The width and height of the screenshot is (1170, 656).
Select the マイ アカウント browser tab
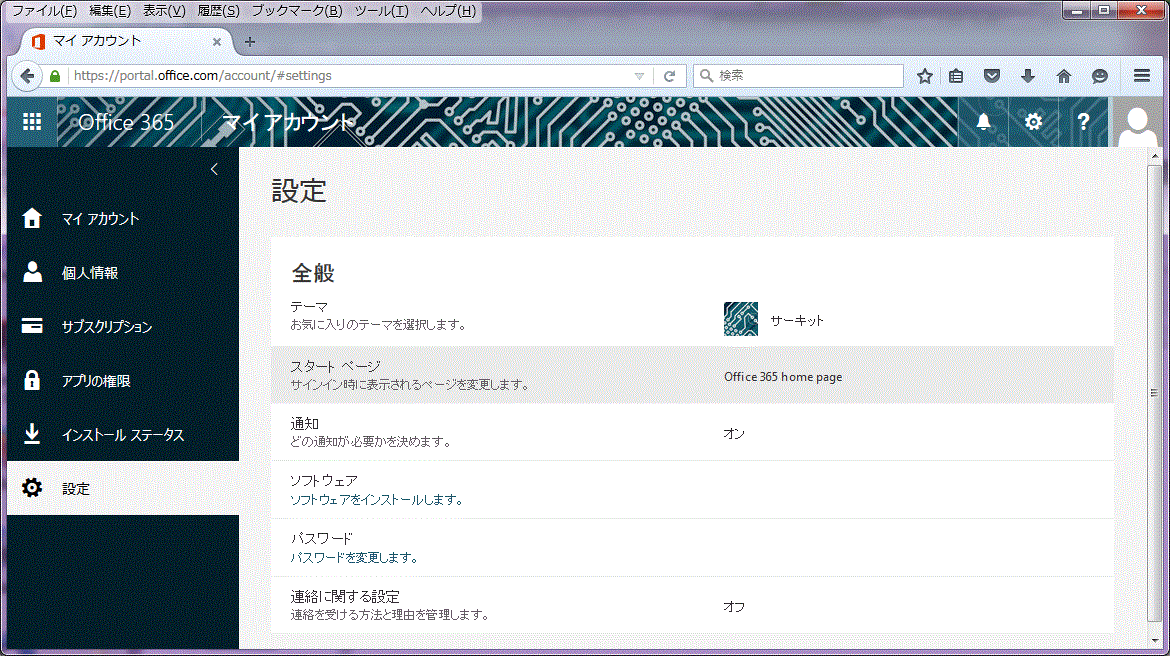[127, 42]
